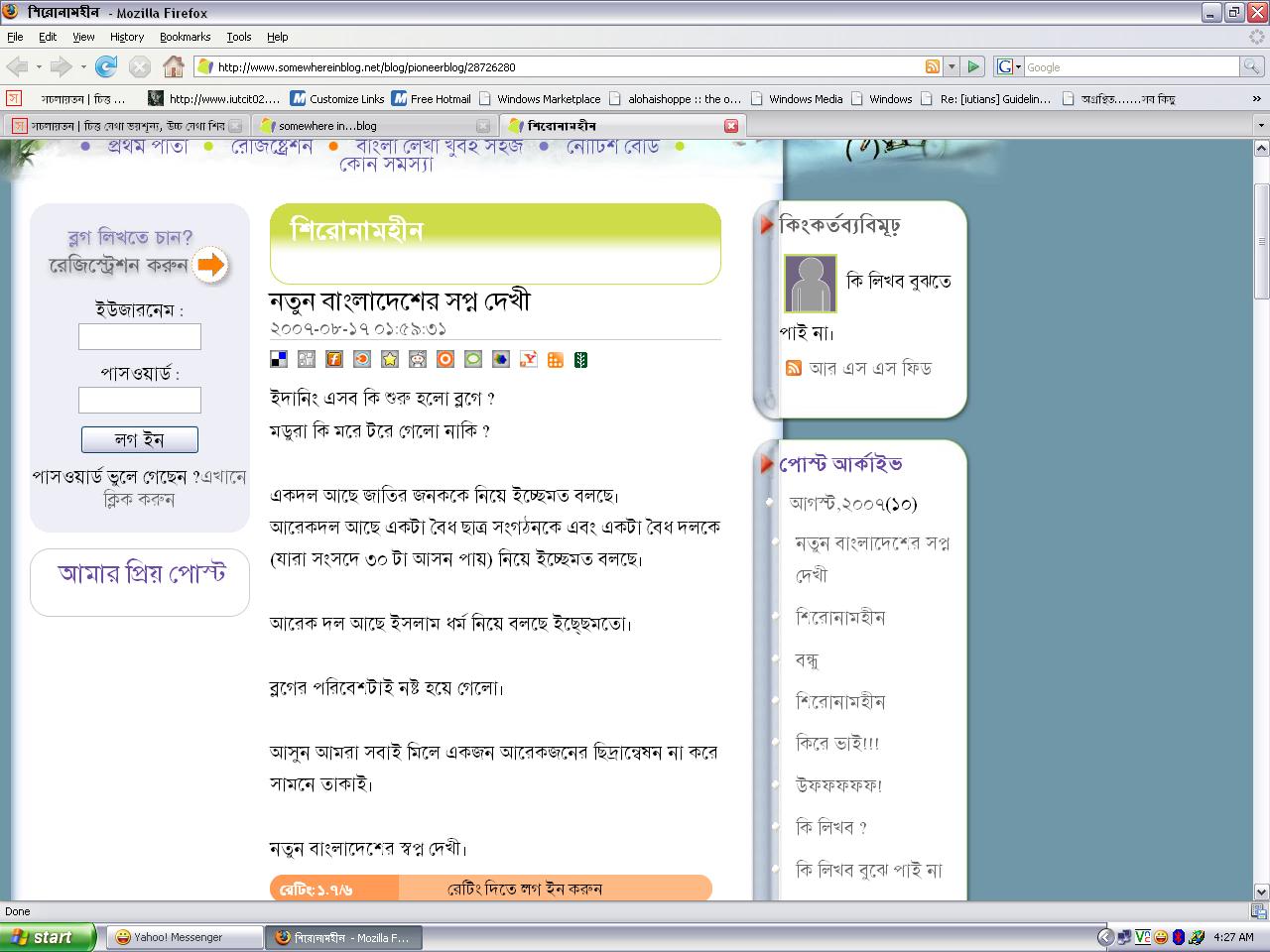Switch to Yahoo! Messenger taskbar item
1270x952 pixels.
pyautogui.click(x=184, y=936)
